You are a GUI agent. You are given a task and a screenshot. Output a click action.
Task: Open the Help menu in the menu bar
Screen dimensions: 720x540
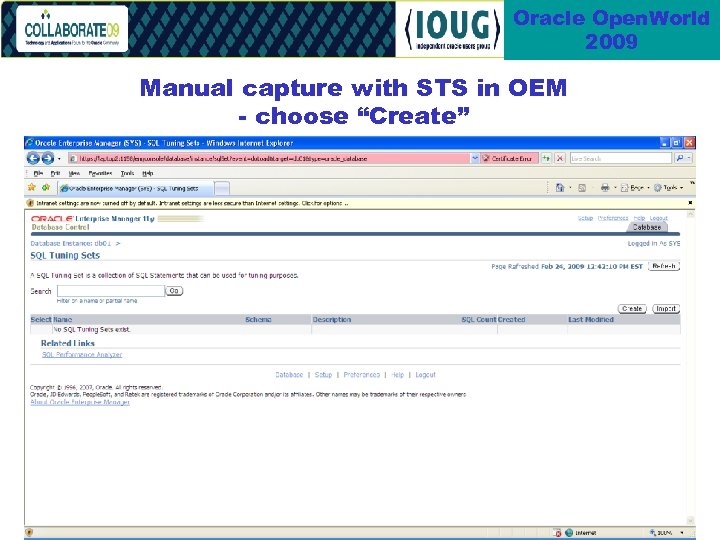click(x=147, y=173)
